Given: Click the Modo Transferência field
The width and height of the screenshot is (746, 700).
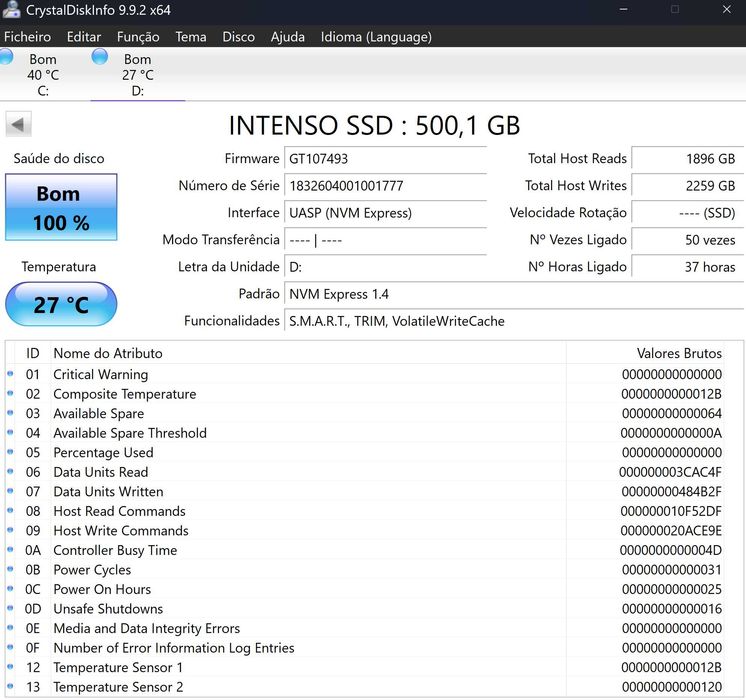Looking at the screenshot, I should pos(385,240).
